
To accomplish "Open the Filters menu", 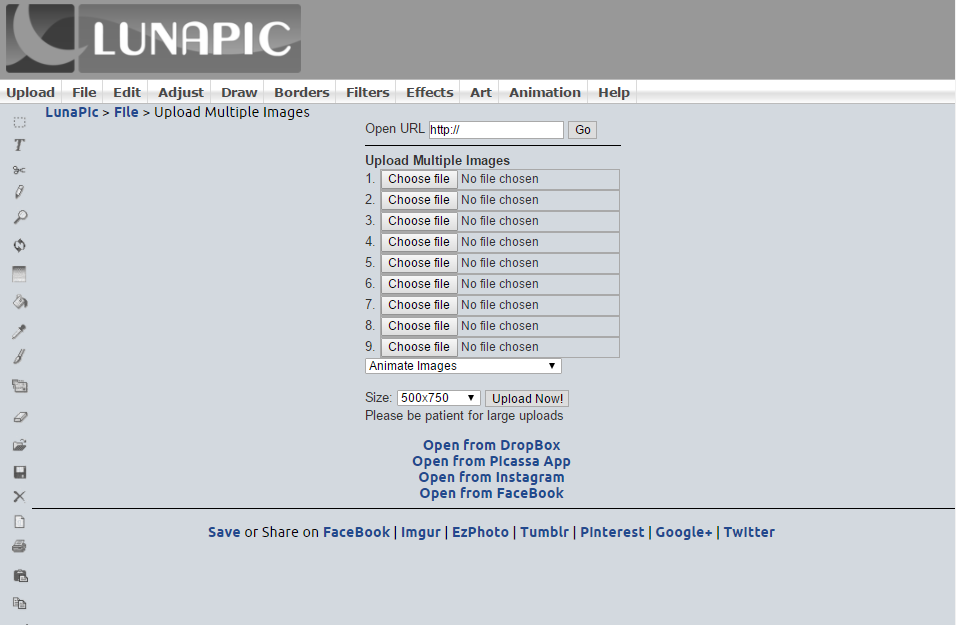I will click(367, 92).
